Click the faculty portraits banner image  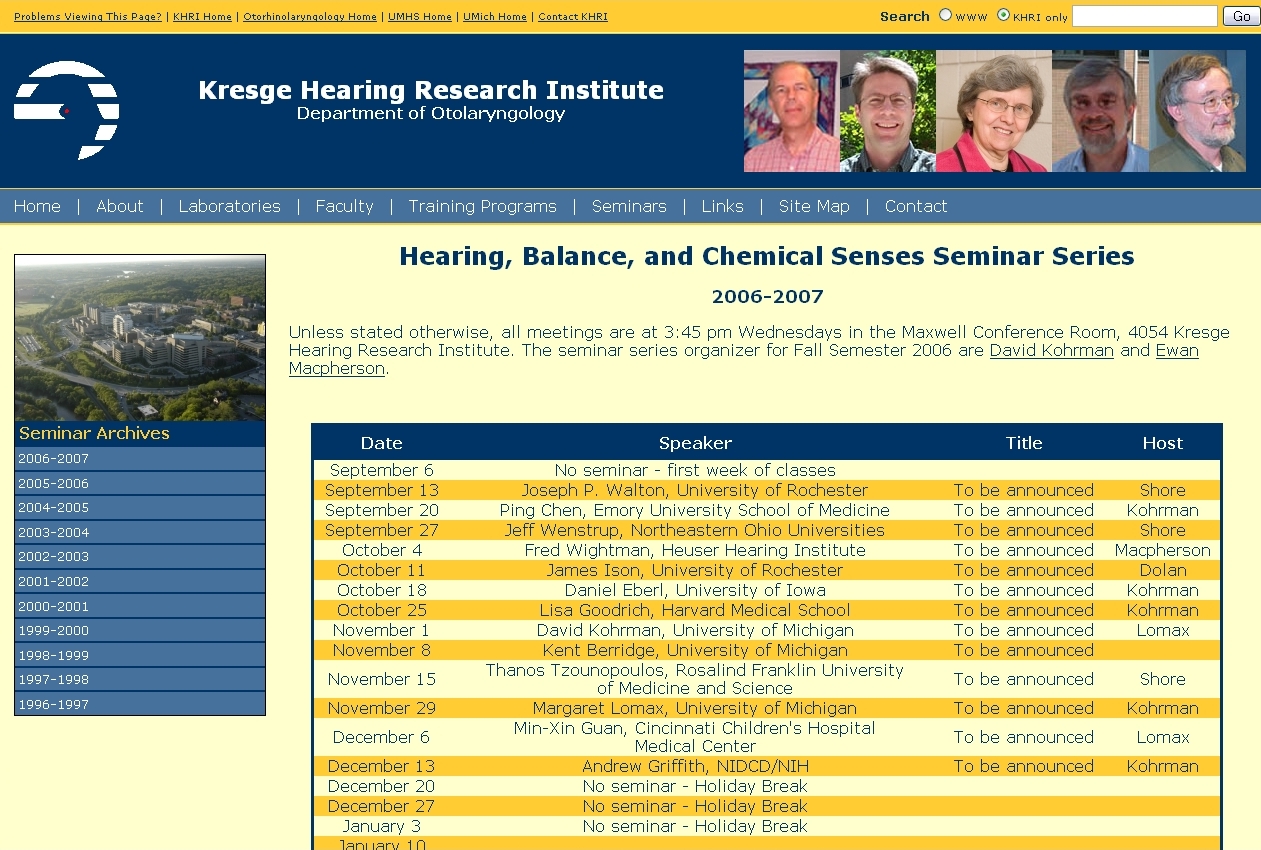[995, 111]
